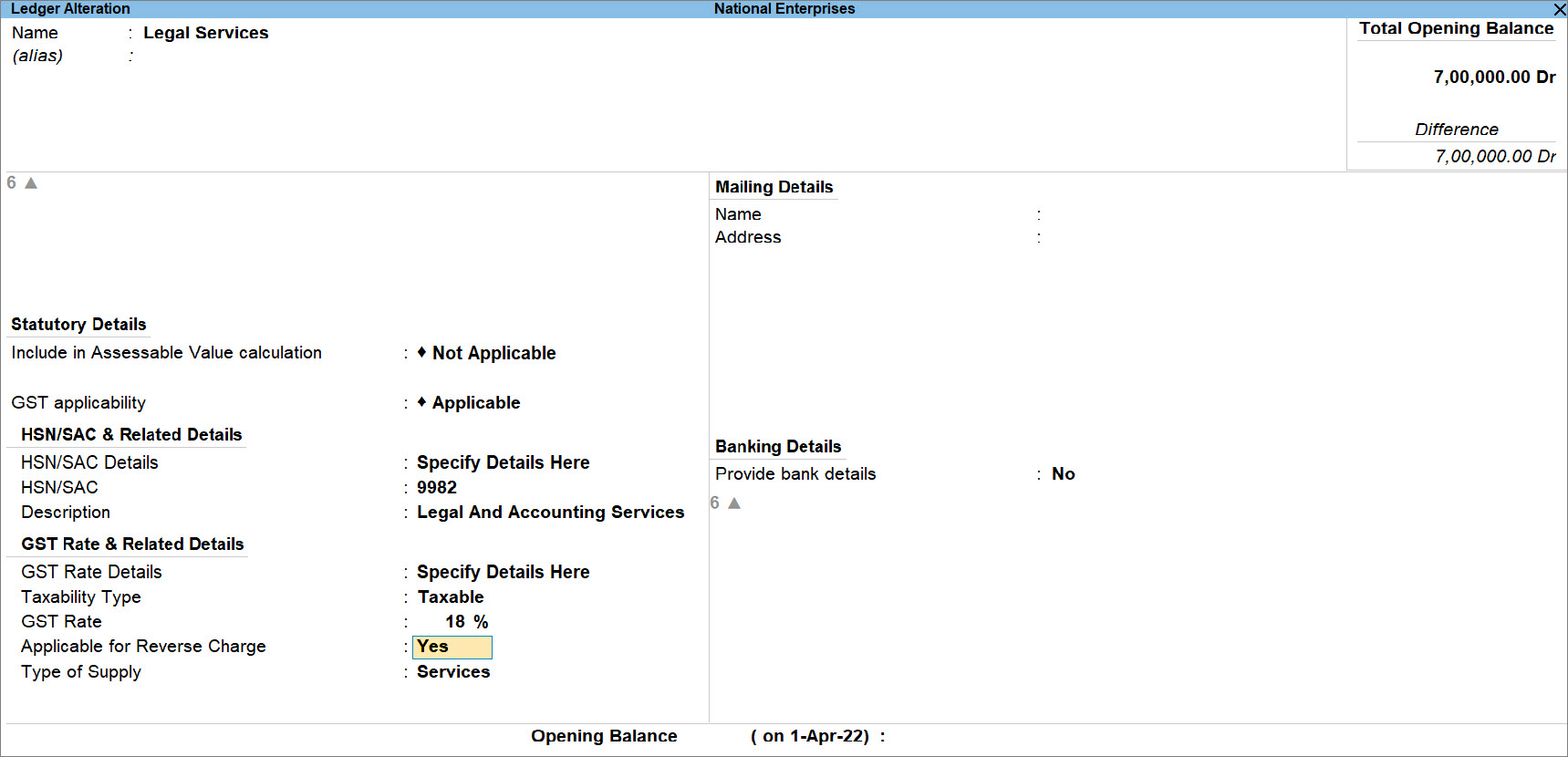Click the Applicable for Reverse Charge label

click(143, 647)
